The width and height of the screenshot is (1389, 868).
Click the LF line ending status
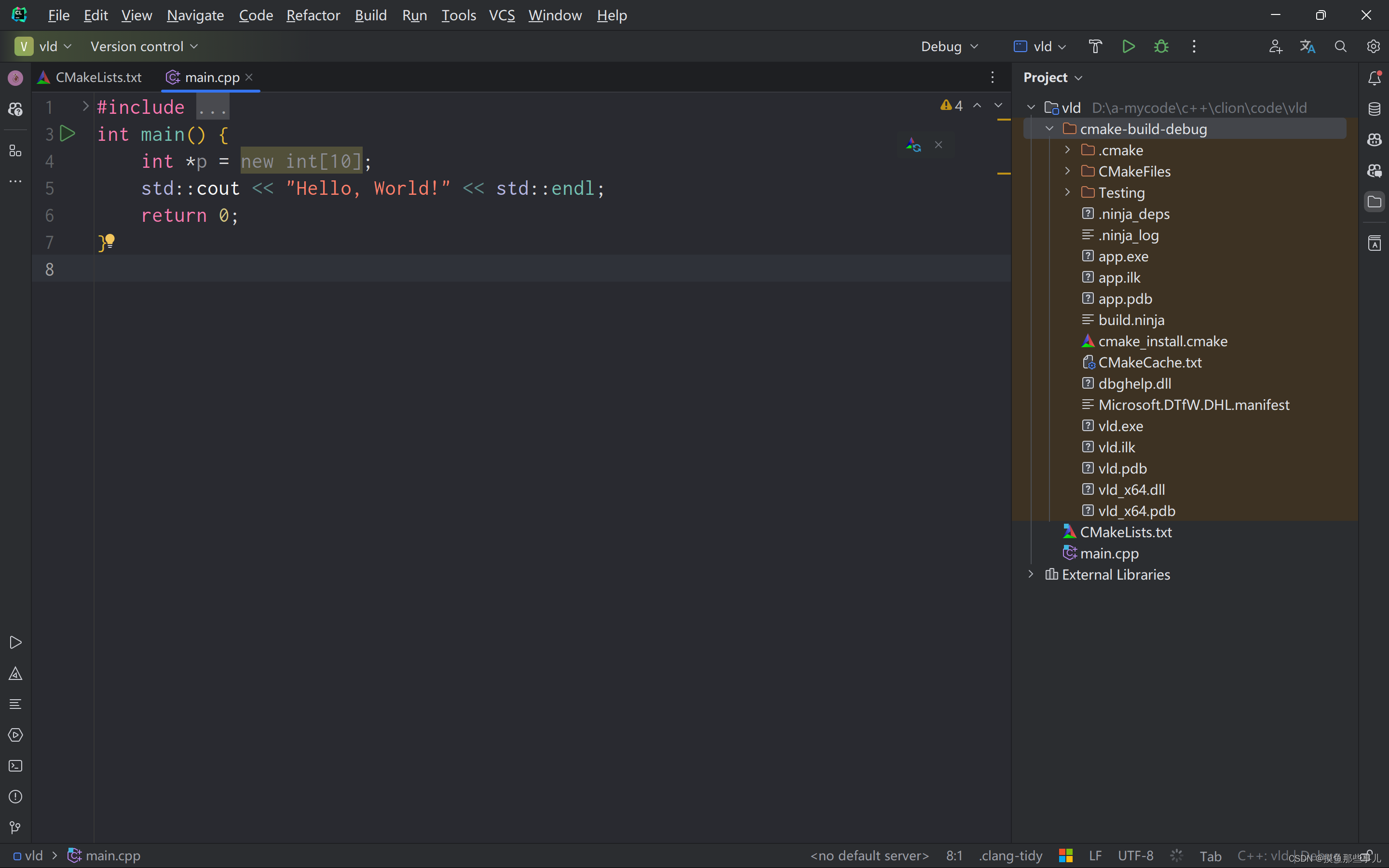[x=1094, y=854]
